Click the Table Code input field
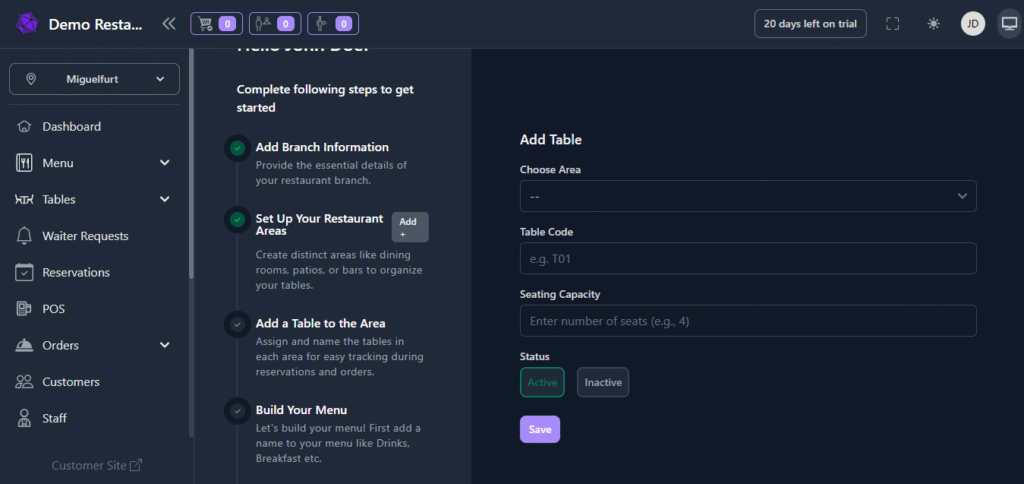This screenshot has width=1024, height=484. [747, 259]
